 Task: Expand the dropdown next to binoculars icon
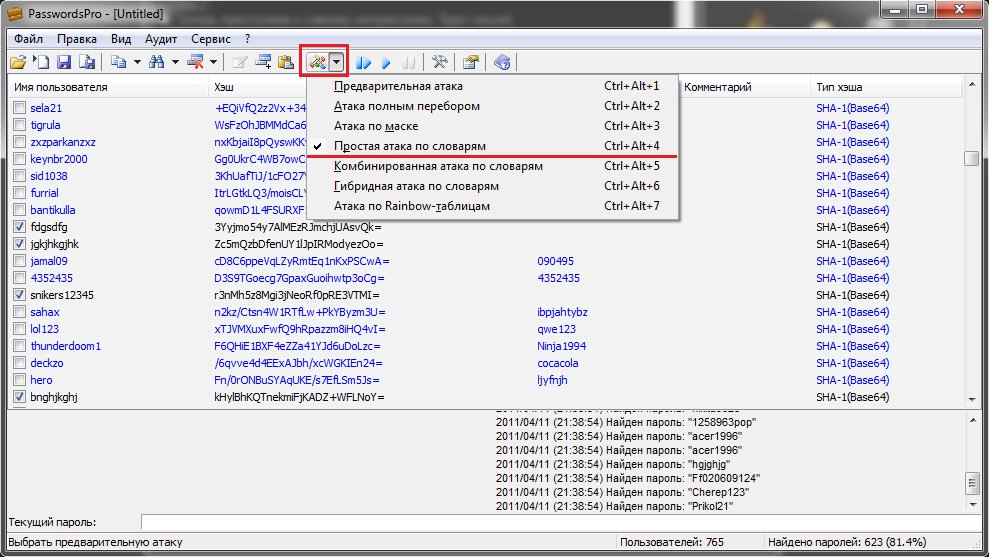pyautogui.click(x=175, y=63)
